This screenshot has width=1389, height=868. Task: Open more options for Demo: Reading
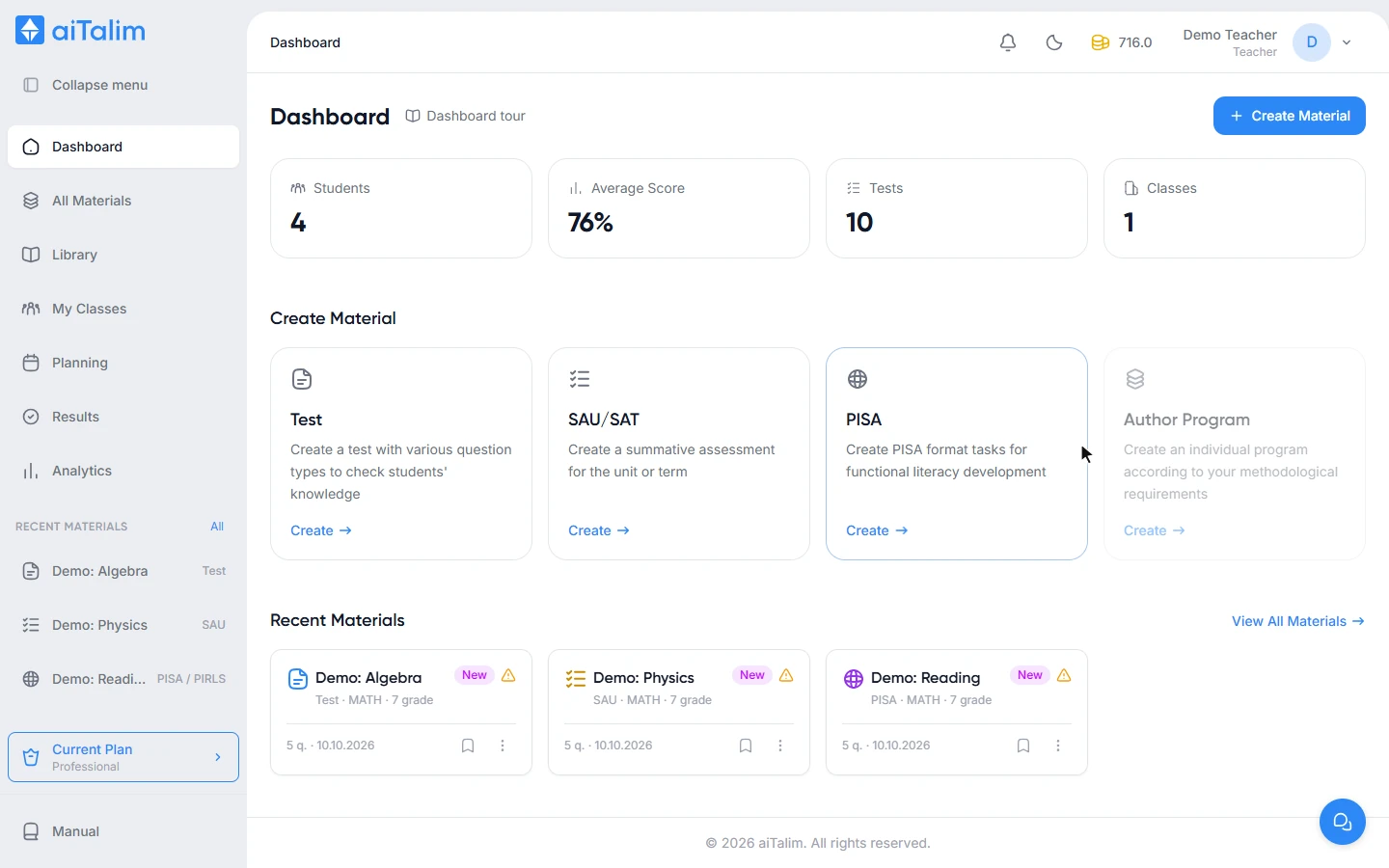(1058, 746)
